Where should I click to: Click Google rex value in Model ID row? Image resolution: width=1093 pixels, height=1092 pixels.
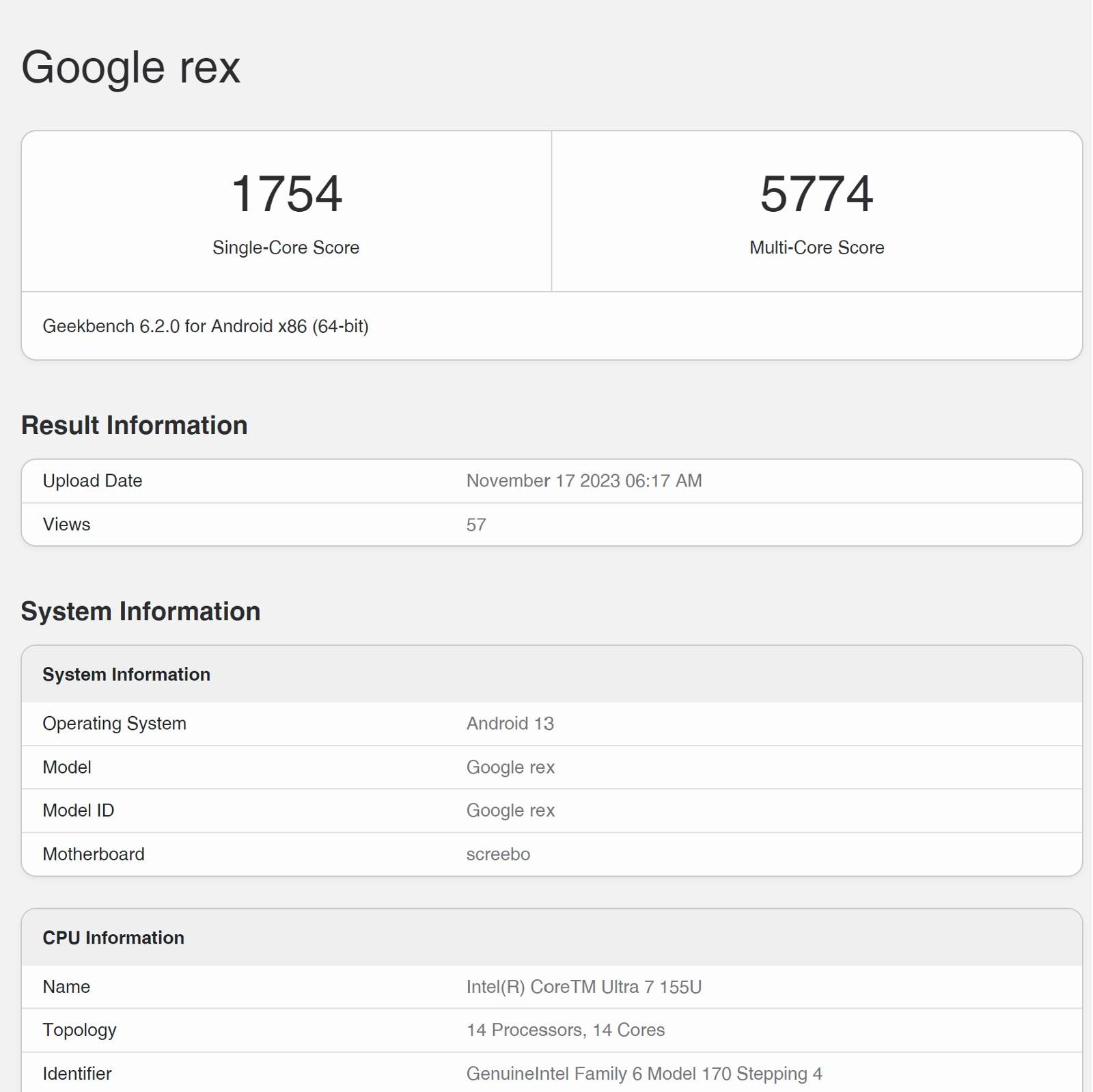pyautogui.click(x=510, y=810)
